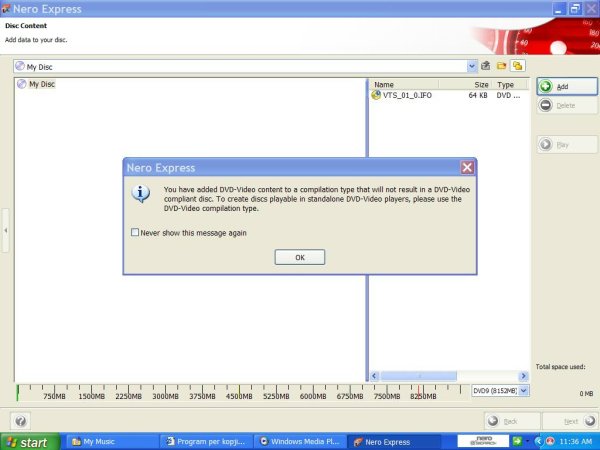This screenshot has height=450, width=600.
Task: Click the taskbar clock 11:36 AM
Action: (576, 442)
